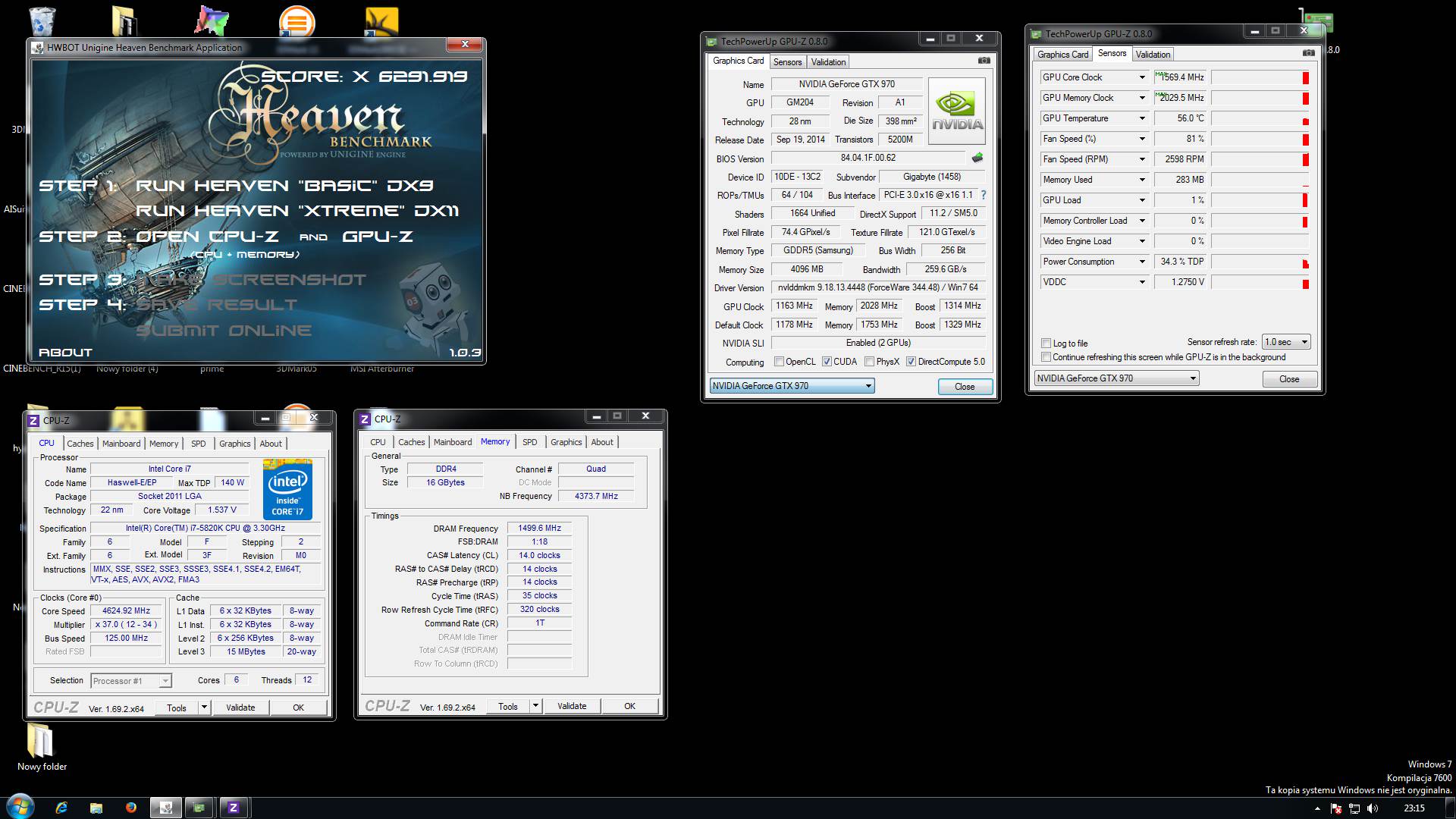The image size is (1456, 819).
Task: Click OK in CPU-Z Memory window
Action: (629, 706)
